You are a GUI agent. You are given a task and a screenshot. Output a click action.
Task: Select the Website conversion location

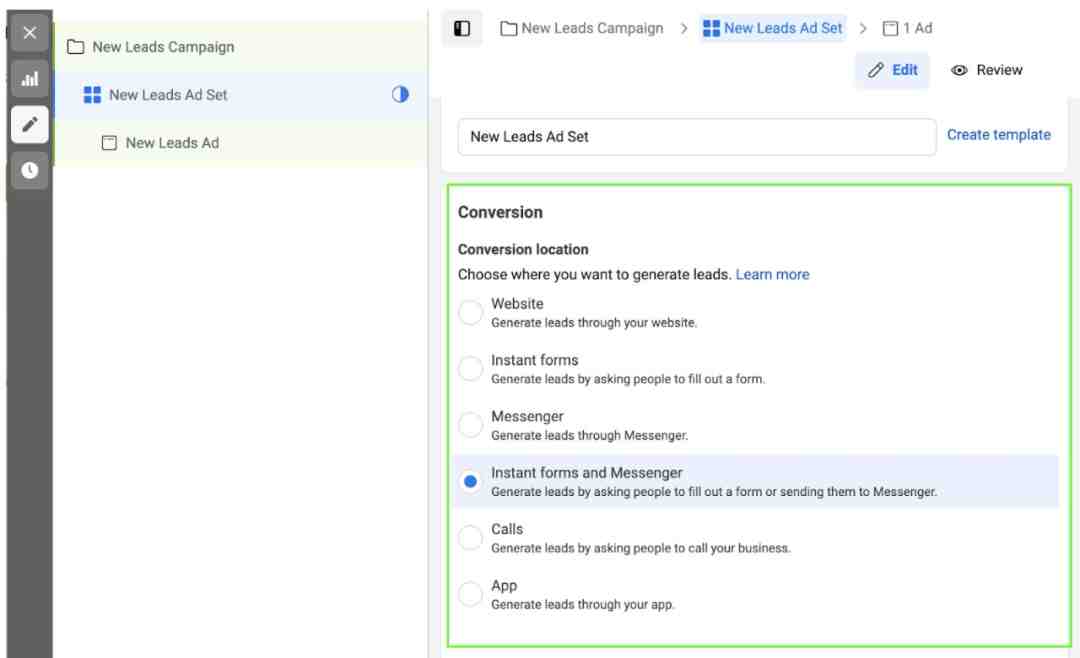[x=470, y=312]
